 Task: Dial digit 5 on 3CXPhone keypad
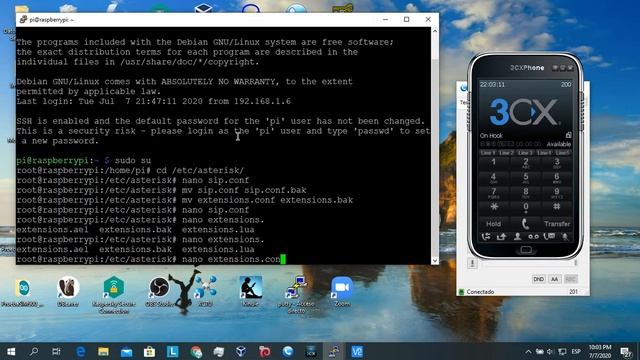click(x=525, y=178)
